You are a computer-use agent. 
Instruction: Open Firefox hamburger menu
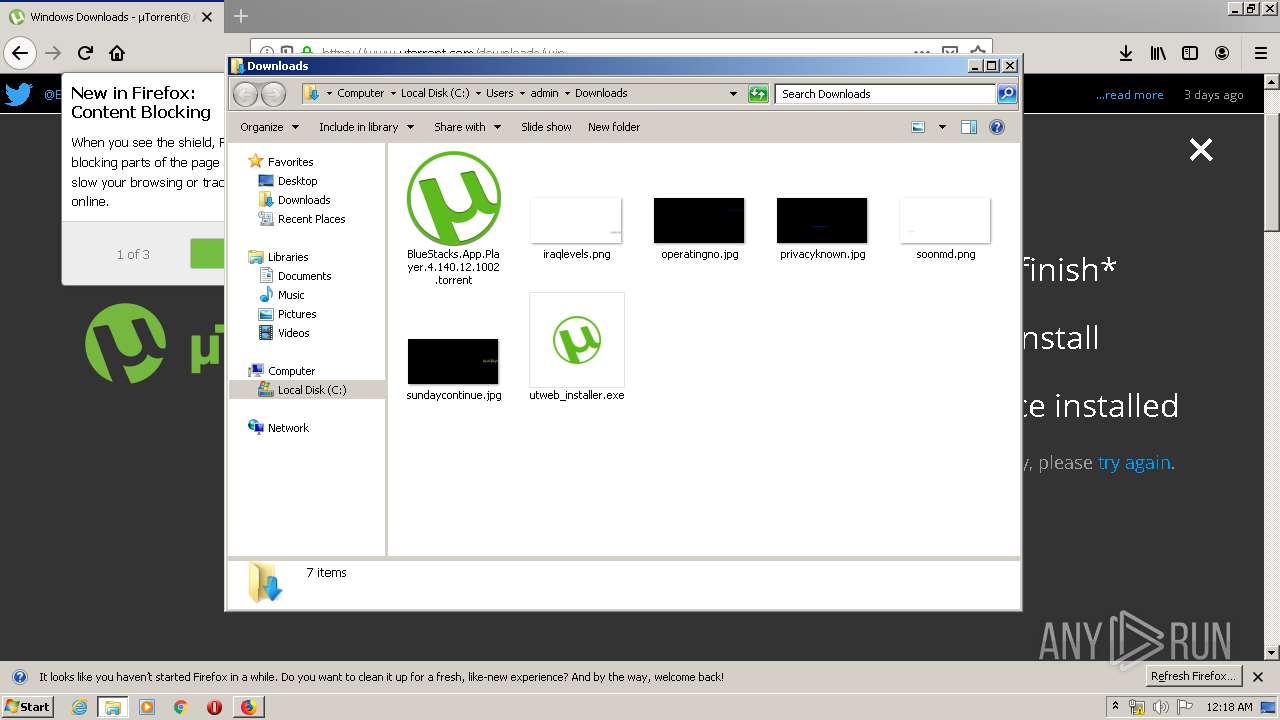(x=1260, y=53)
